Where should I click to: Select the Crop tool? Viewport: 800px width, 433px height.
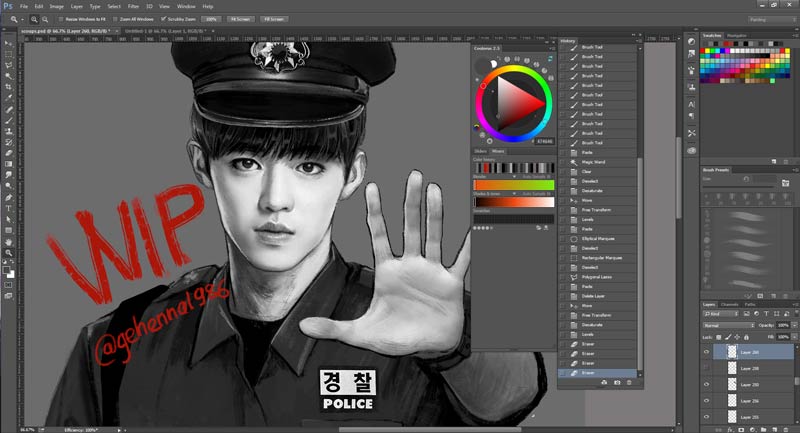point(8,87)
